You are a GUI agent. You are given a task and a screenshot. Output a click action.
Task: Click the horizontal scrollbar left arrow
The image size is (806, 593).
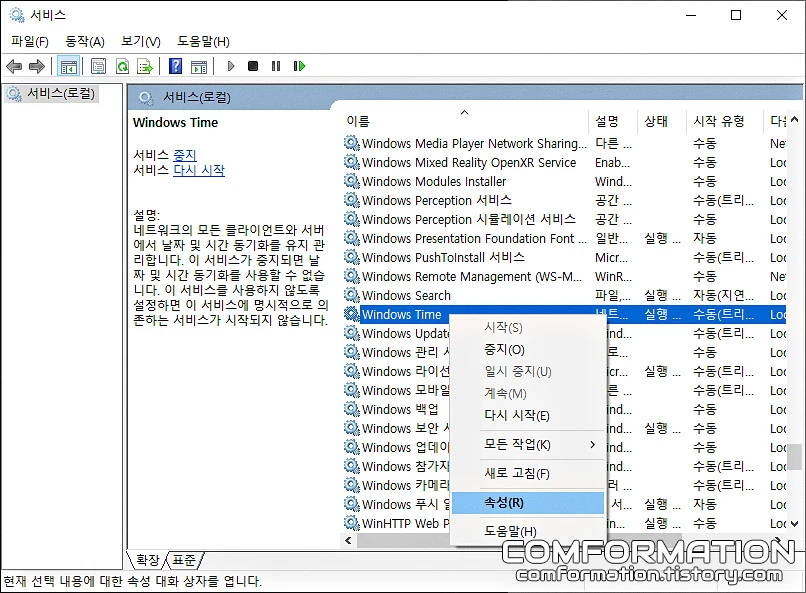pyautogui.click(x=349, y=540)
